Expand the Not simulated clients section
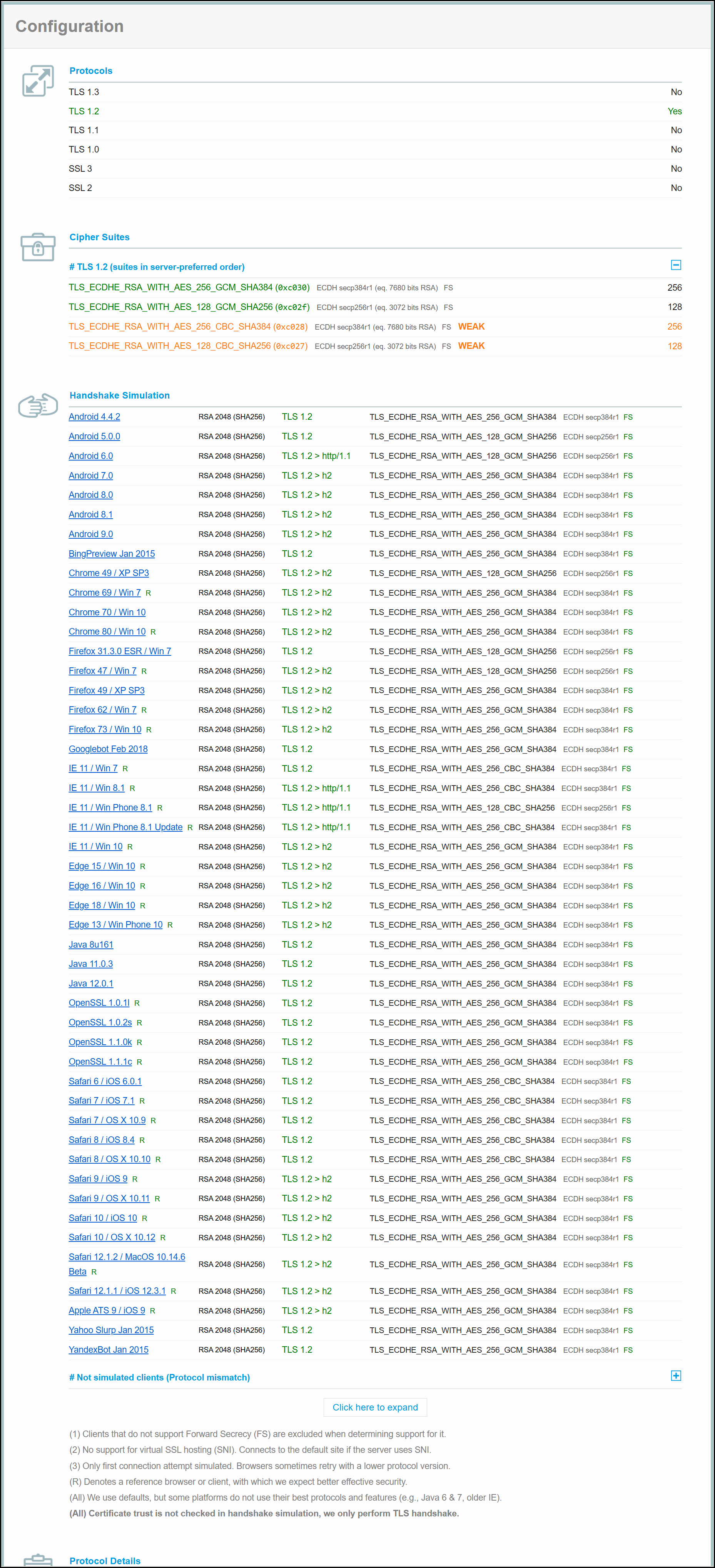The image size is (715, 1568). [x=675, y=1375]
